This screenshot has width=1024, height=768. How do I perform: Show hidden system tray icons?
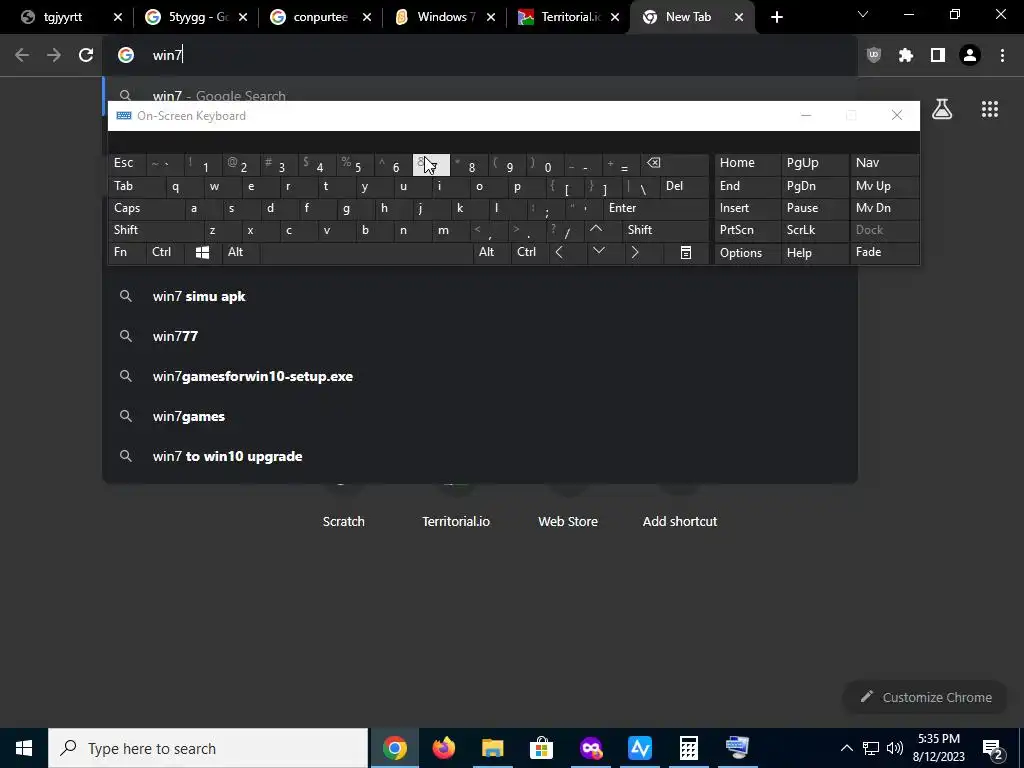pyautogui.click(x=846, y=748)
